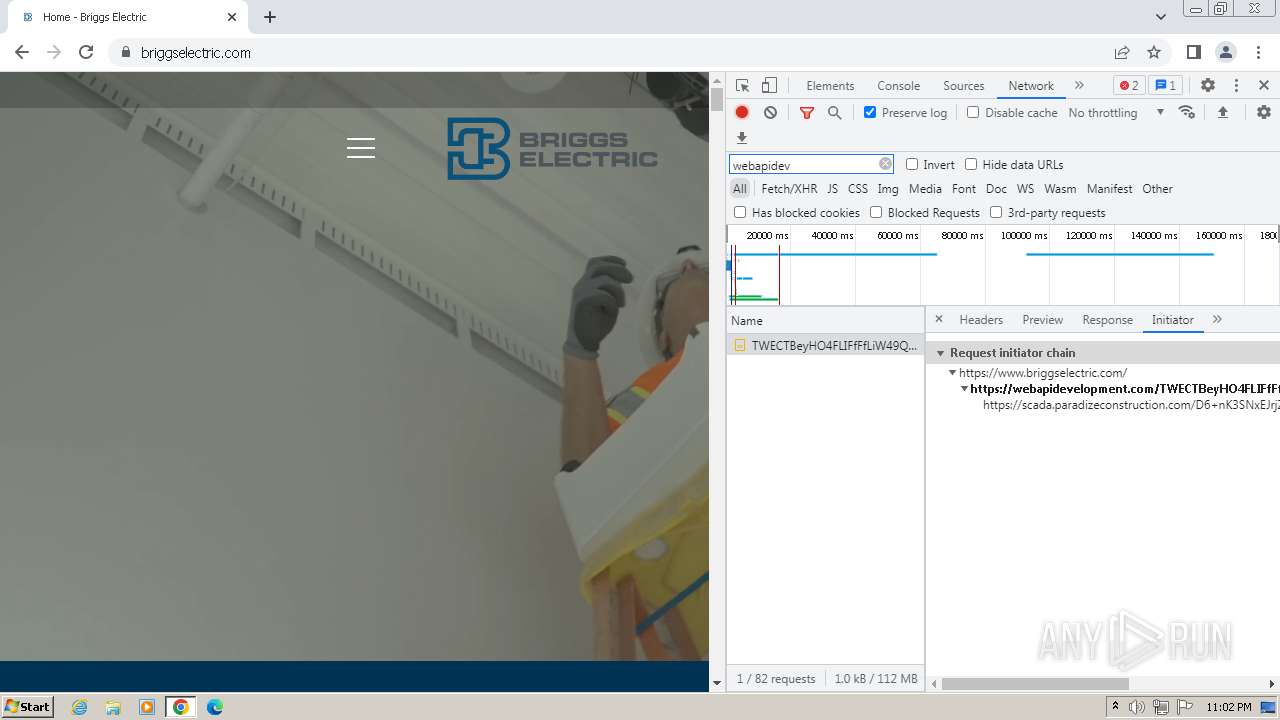Reload the Briggs Electric page

click(86, 52)
